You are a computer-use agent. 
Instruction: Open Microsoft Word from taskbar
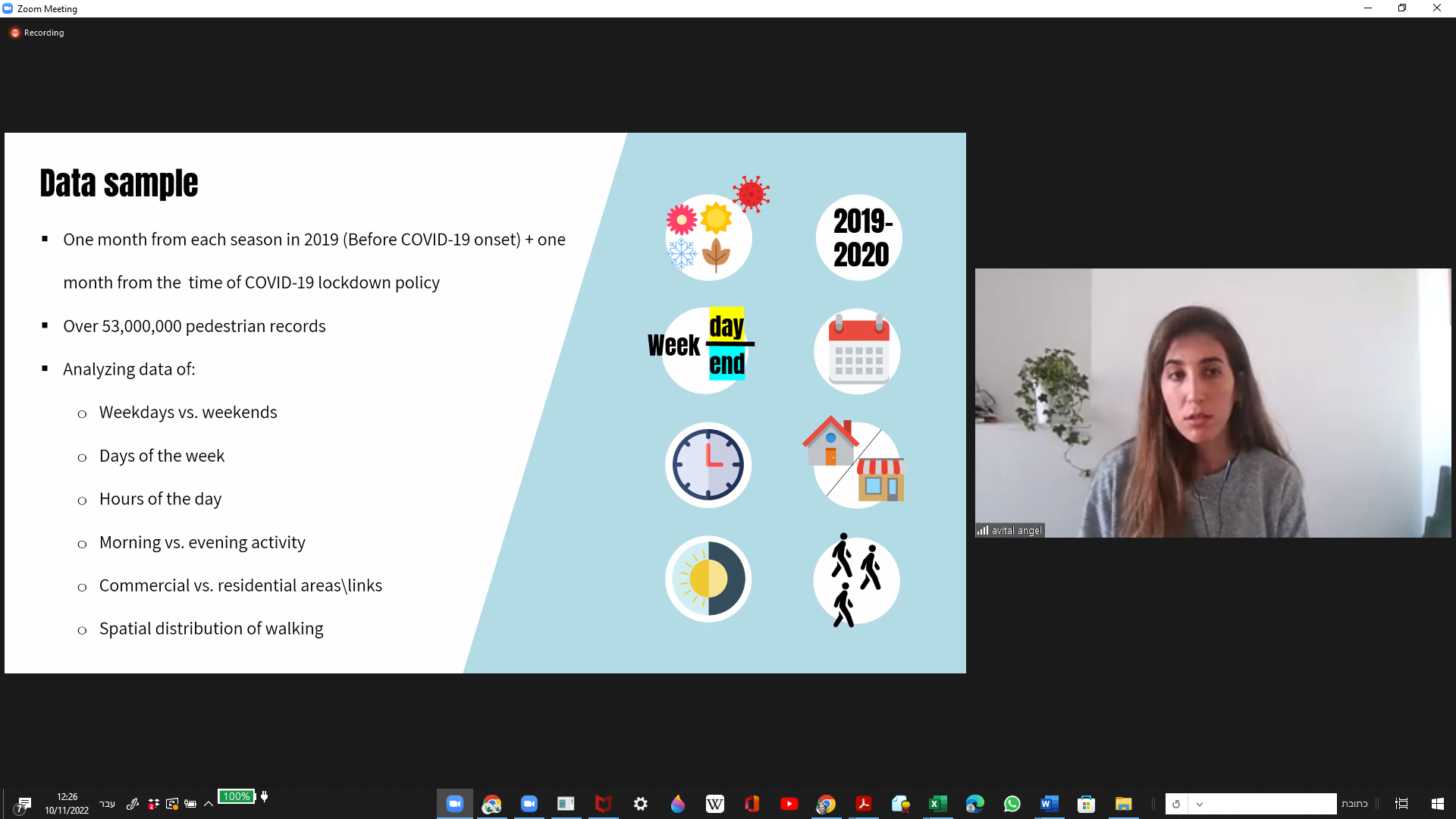[1049, 804]
